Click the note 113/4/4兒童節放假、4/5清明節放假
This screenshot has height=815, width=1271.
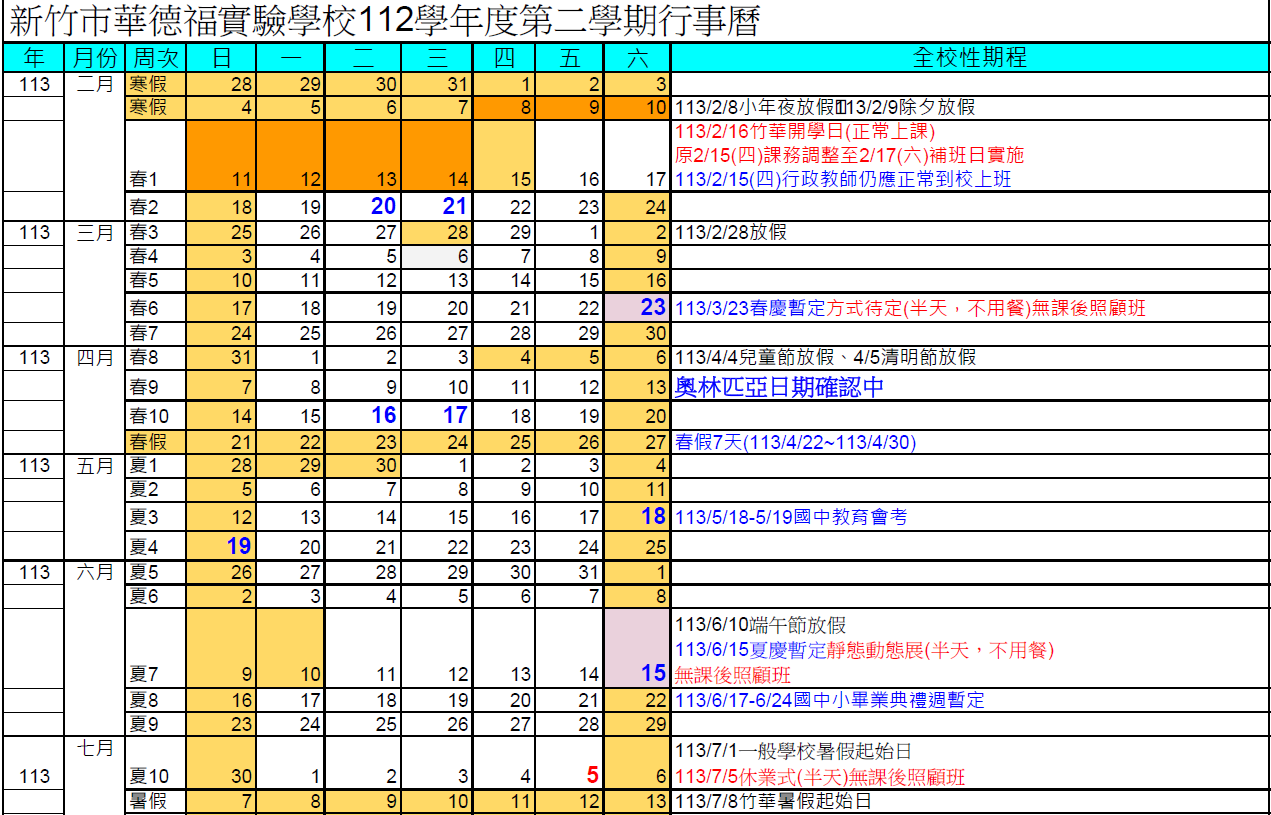[x=825, y=357]
